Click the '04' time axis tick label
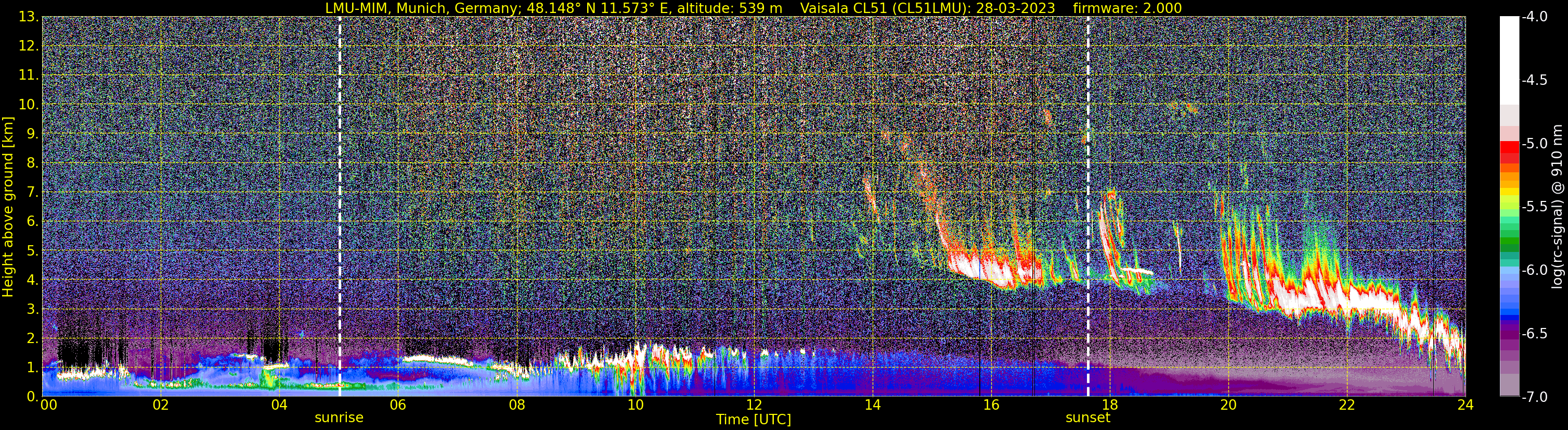The width and height of the screenshot is (1568, 430). pos(279,406)
